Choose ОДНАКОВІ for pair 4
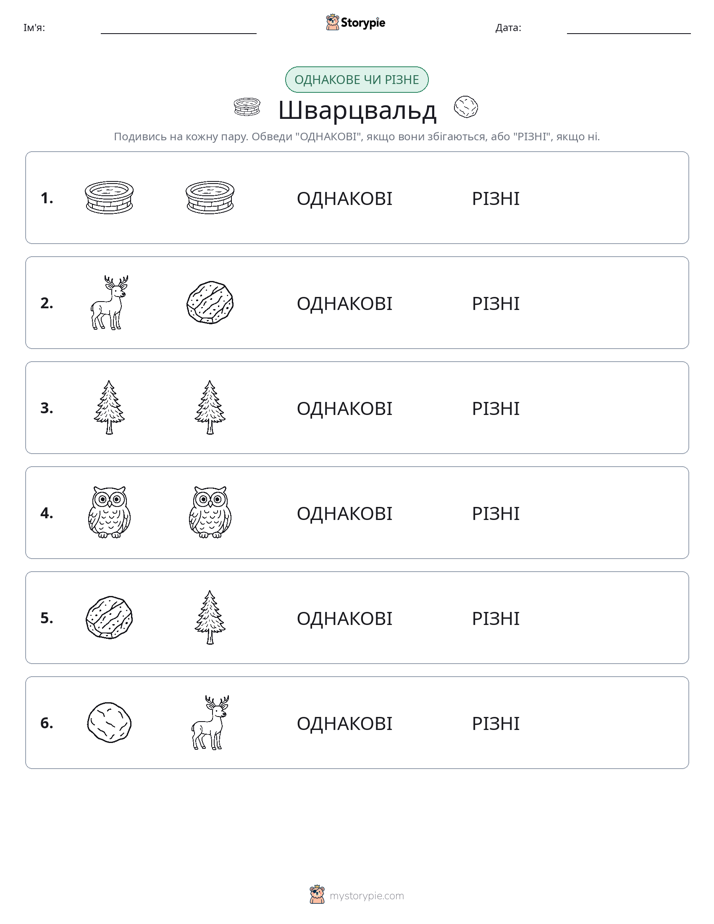 [344, 513]
